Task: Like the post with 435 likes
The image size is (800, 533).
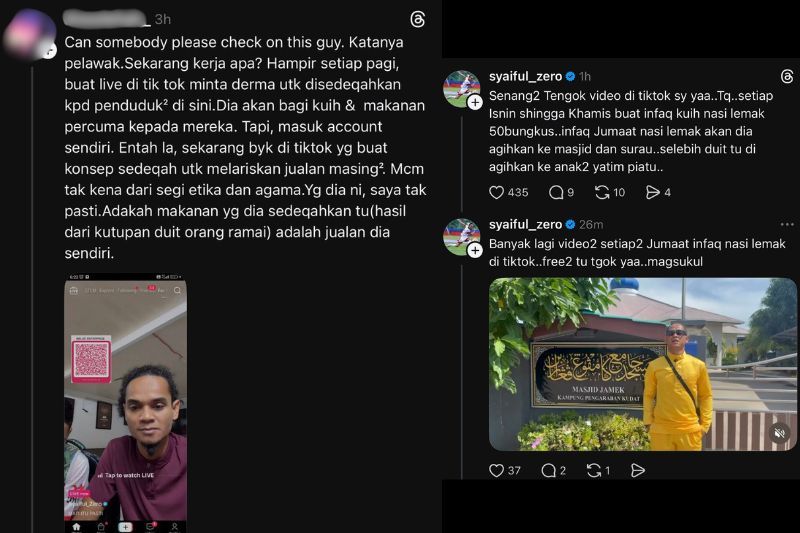Action: coord(496,192)
